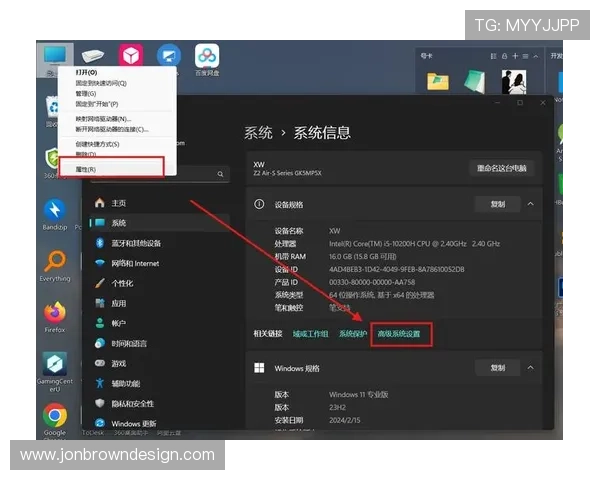Click the plus icon in the desktop widget header
The height and width of the screenshot is (480, 600).
[515, 56]
